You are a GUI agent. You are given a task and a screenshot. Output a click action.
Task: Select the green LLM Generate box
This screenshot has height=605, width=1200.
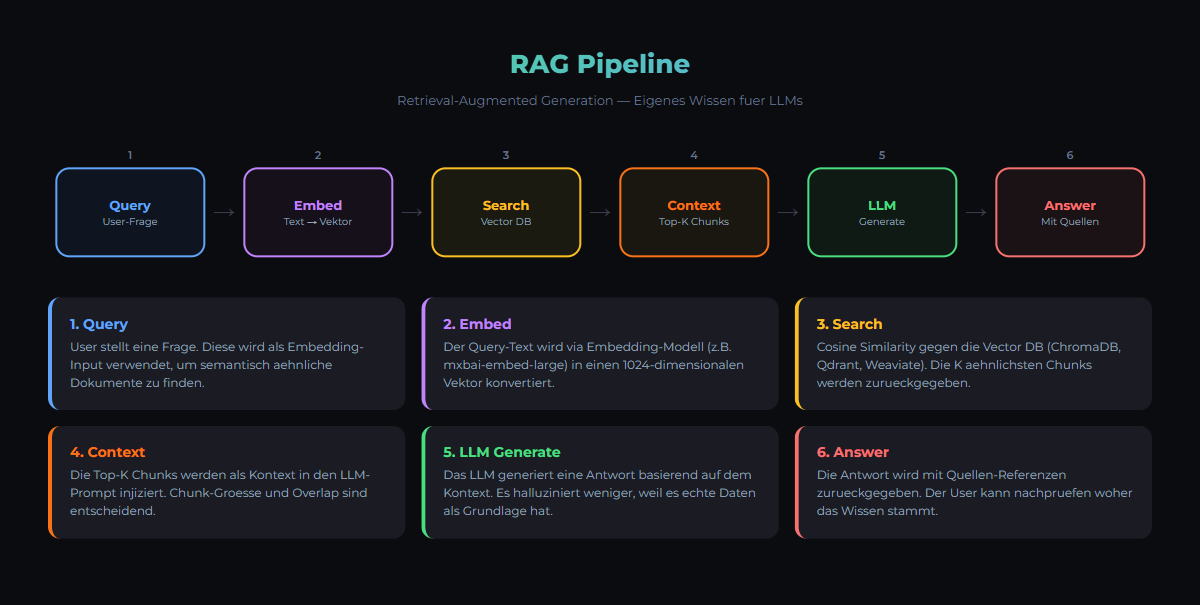[882, 212]
